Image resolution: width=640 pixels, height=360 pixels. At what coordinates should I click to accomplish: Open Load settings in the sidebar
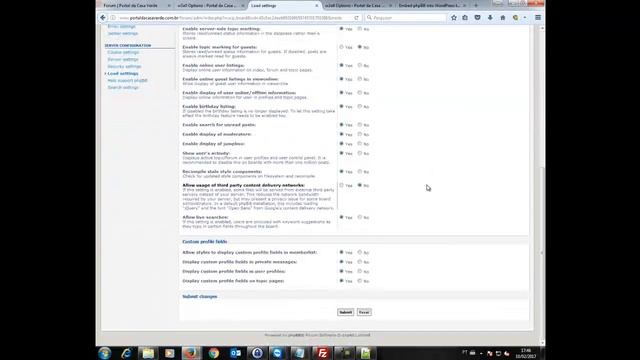point(123,73)
